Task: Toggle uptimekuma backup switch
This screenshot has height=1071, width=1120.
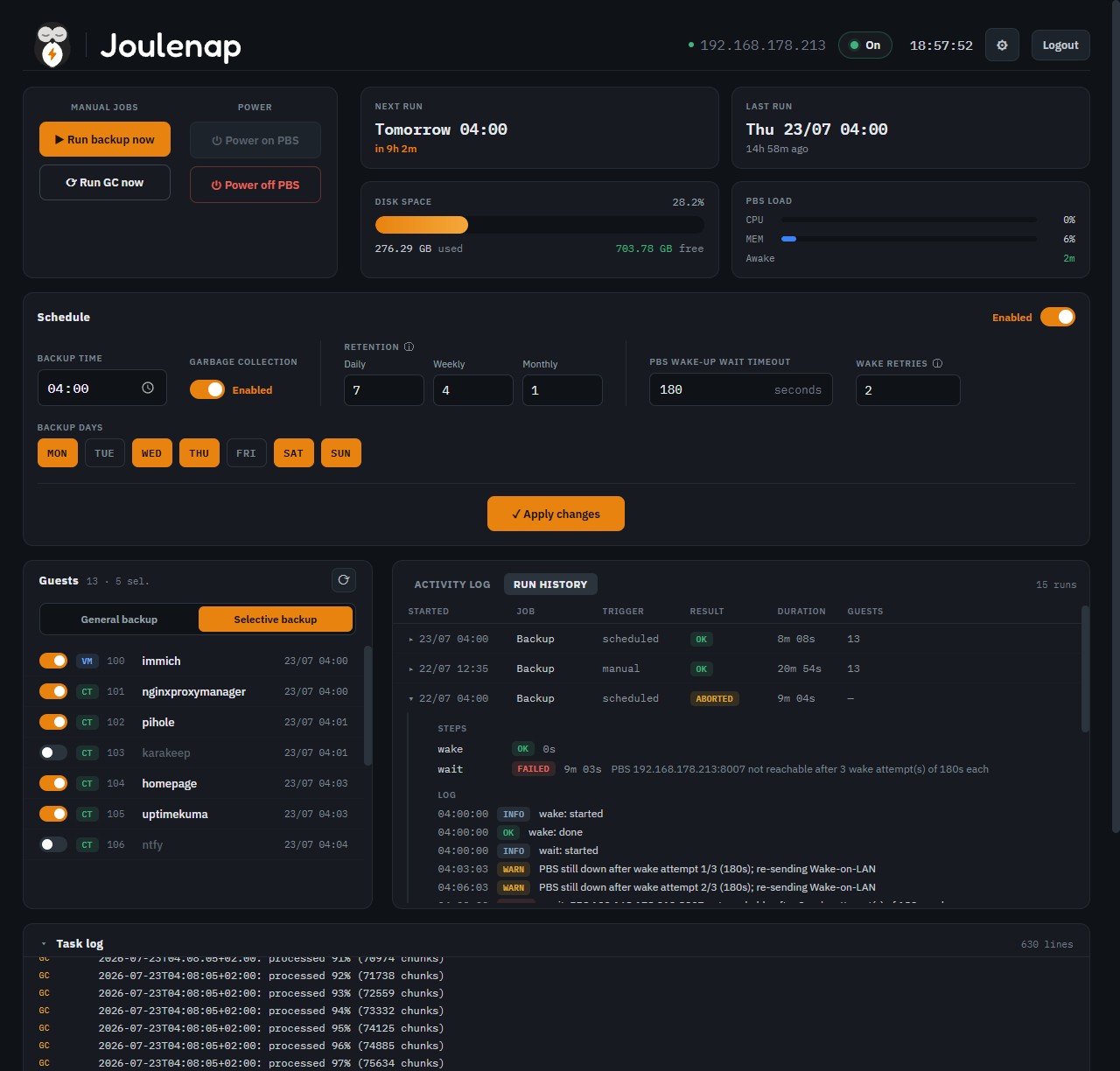Action: point(53,814)
